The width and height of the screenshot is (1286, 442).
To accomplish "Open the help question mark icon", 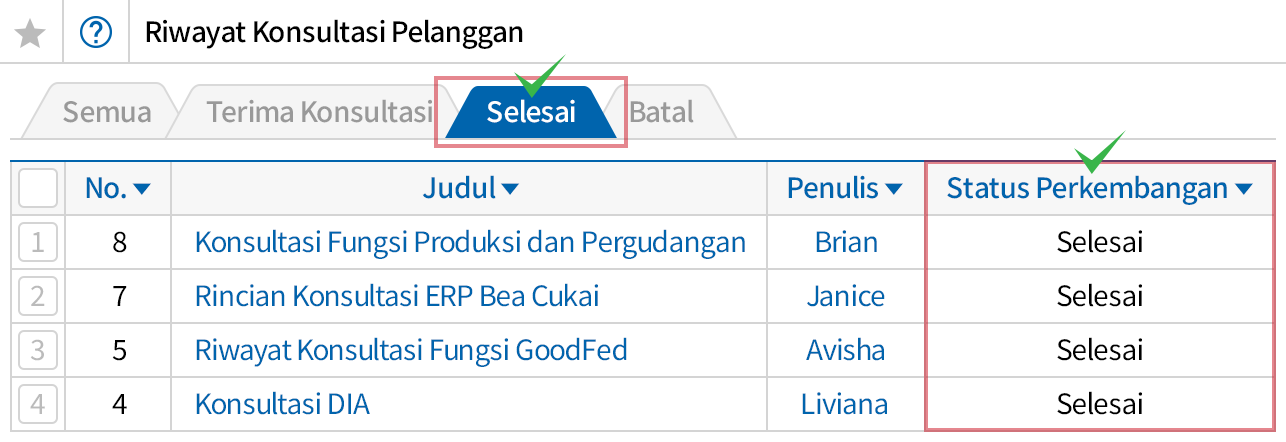I will pos(96,33).
